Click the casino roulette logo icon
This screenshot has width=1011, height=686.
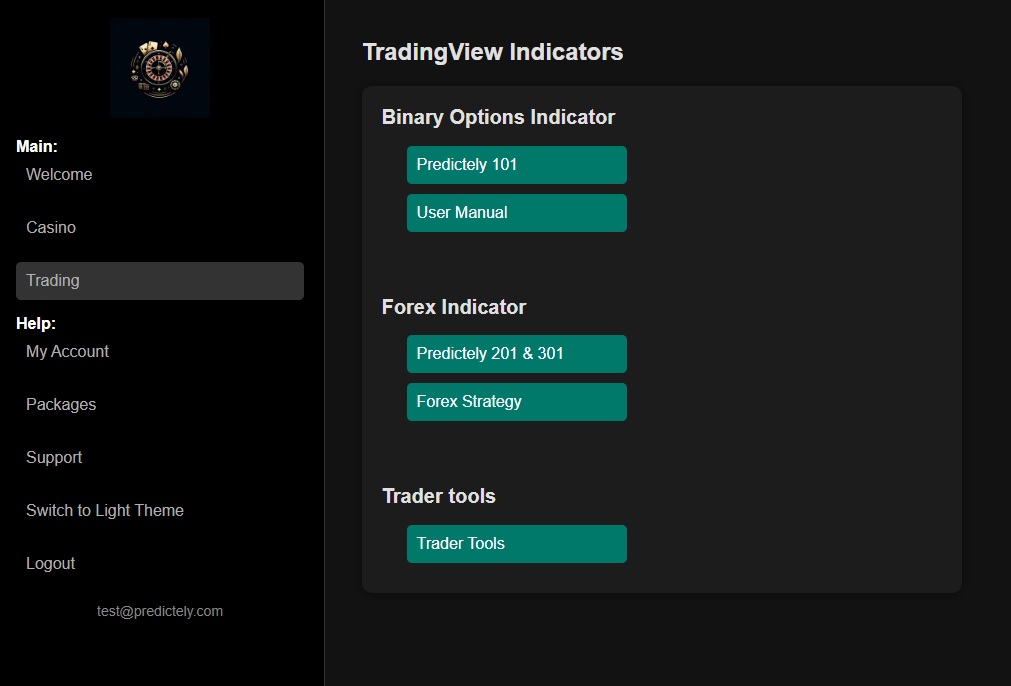[160, 67]
